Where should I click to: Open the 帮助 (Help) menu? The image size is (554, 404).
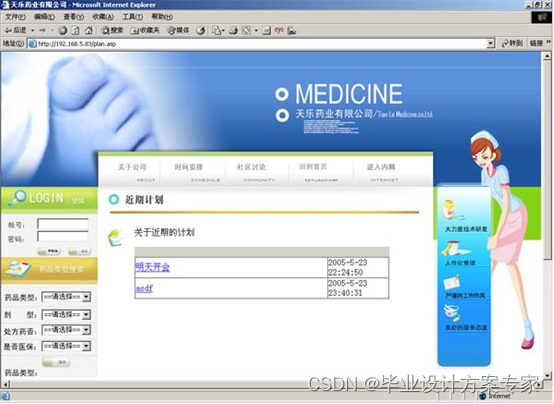point(162,17)
